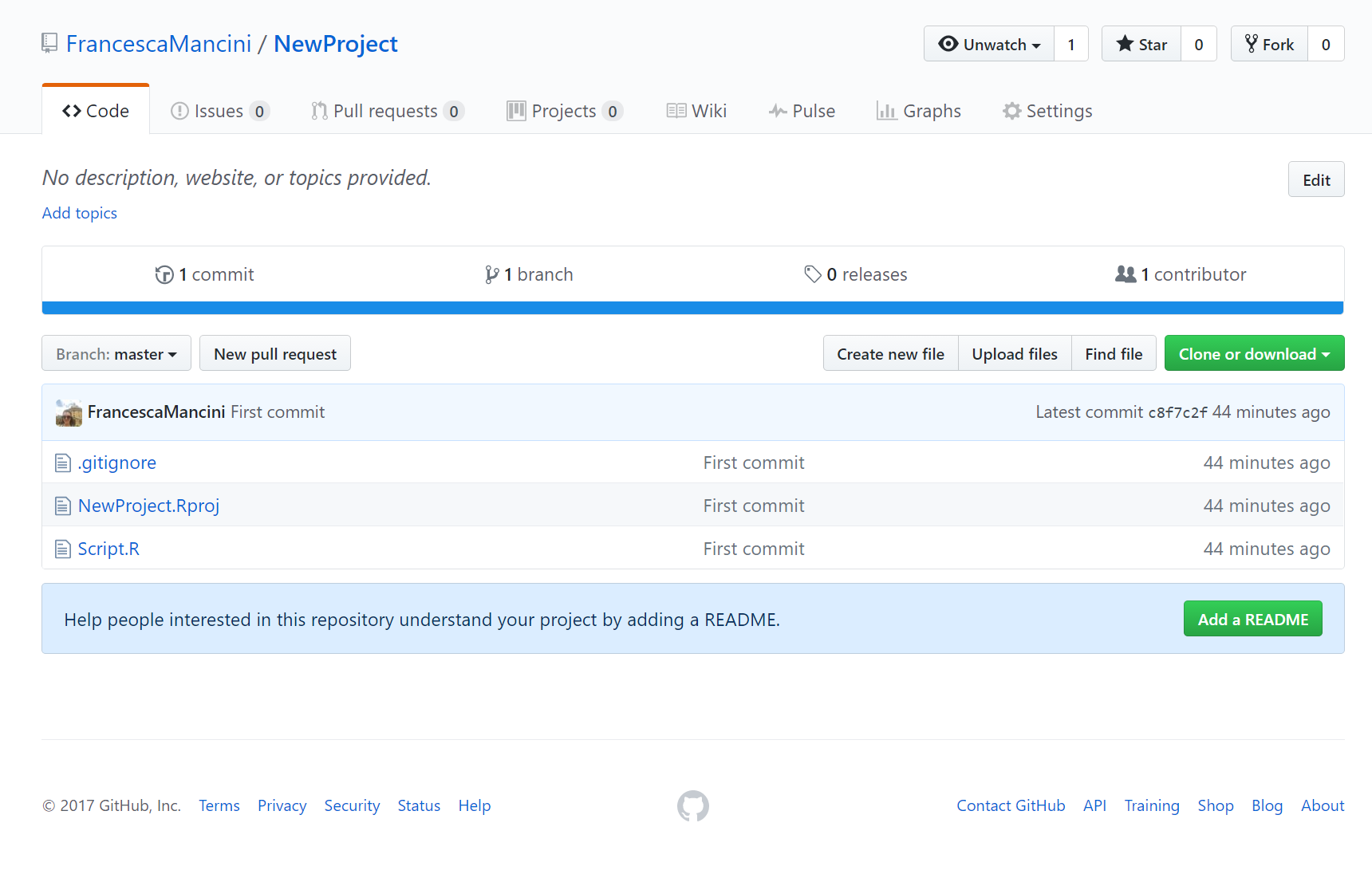Click New pull request button
The width and height of the screenshot is (1372, 870).
275,353
